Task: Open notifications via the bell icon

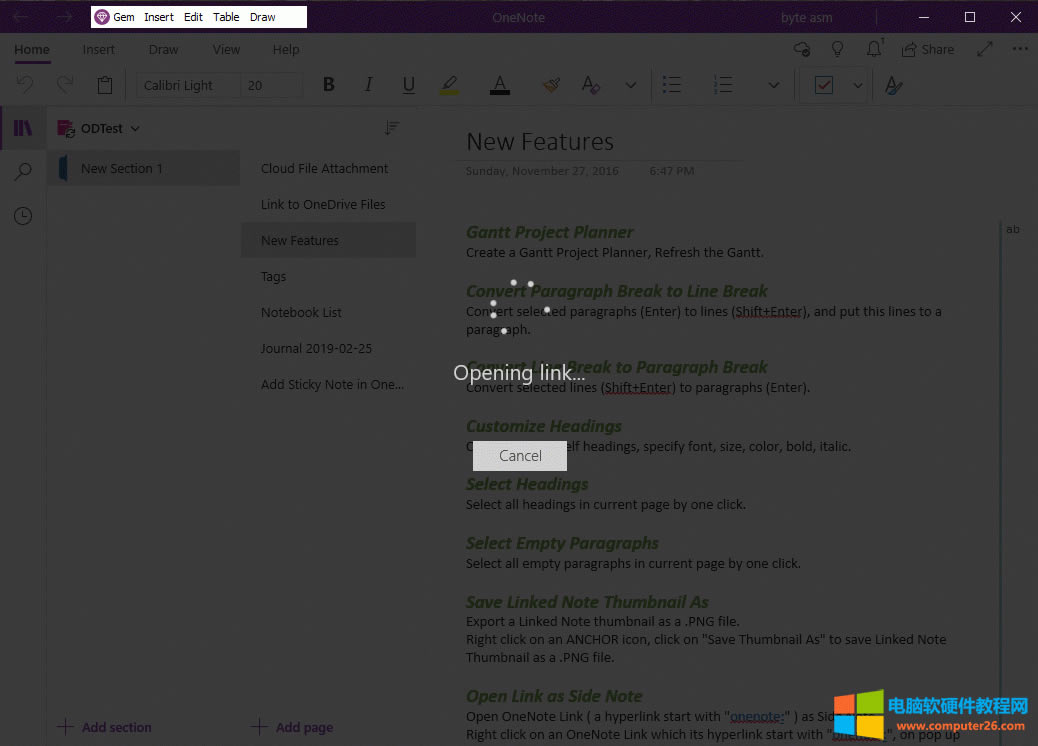Action: pyautogui.click(x=873, y=47)
